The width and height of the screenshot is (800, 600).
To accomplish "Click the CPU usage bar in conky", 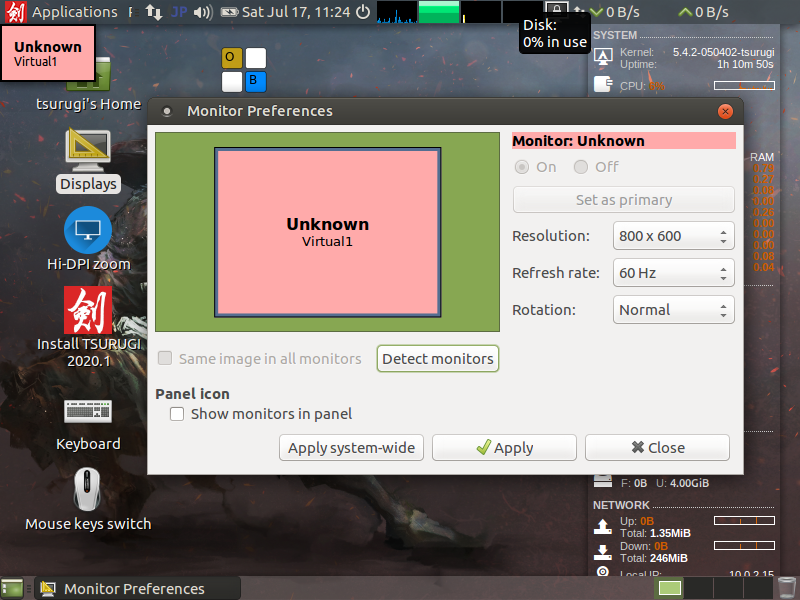I will click(x=744, y=85).
